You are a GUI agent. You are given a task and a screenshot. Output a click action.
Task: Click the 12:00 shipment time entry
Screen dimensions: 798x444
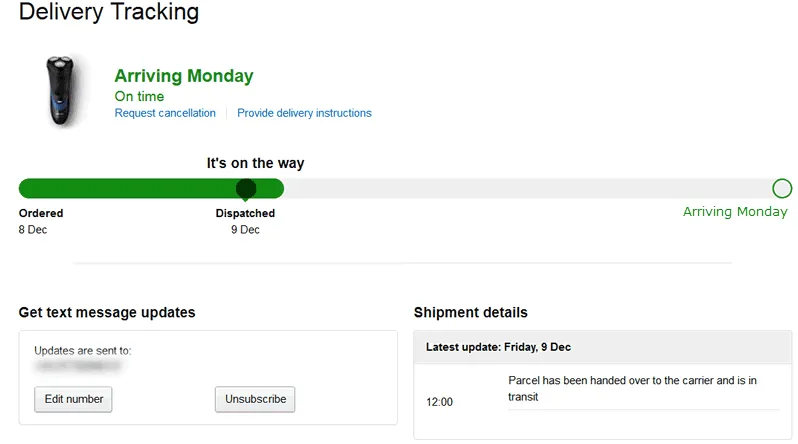click(x=439, y=402)
